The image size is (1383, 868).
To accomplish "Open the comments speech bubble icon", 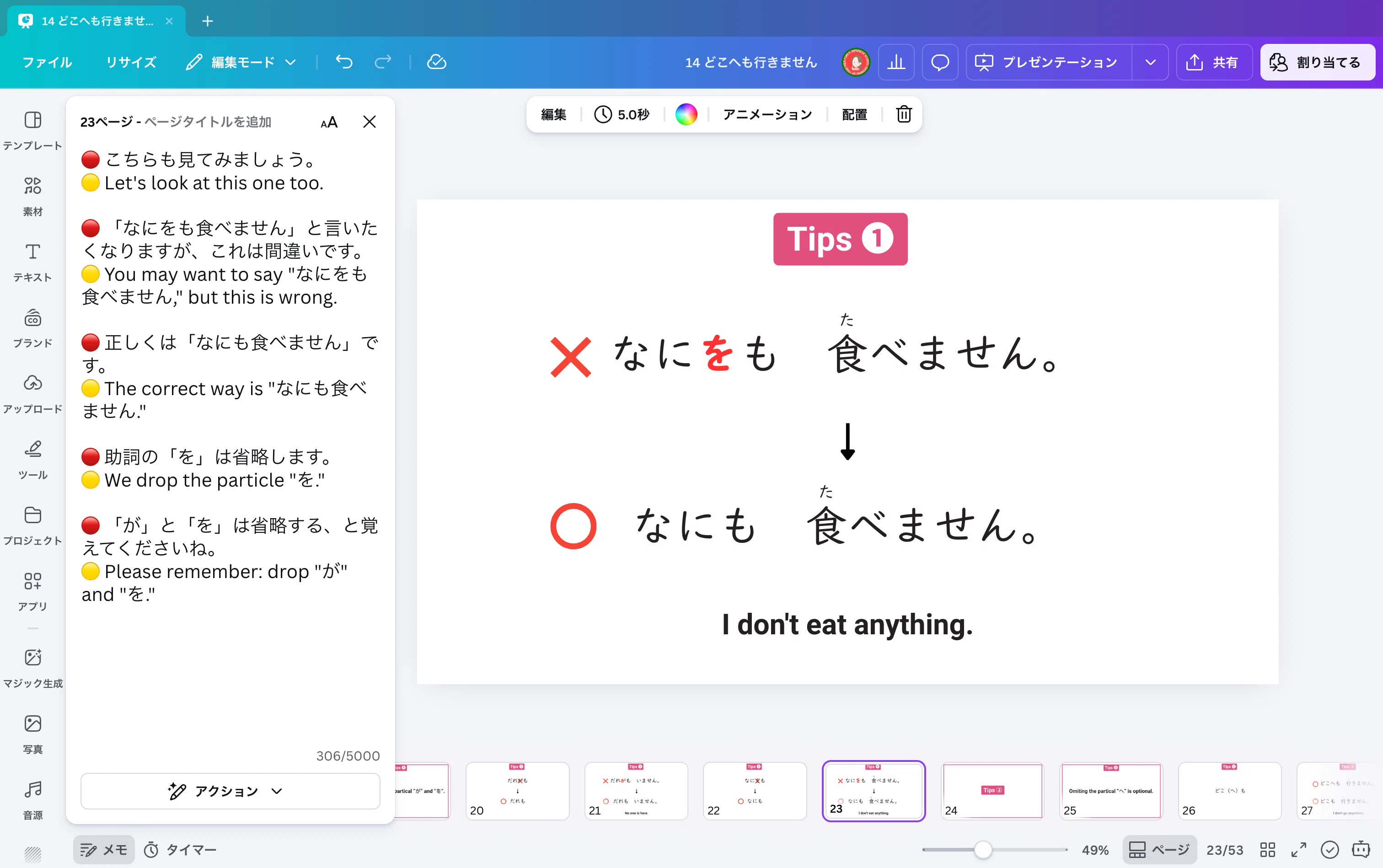I will pyautogui.click(x=940, y=62).
